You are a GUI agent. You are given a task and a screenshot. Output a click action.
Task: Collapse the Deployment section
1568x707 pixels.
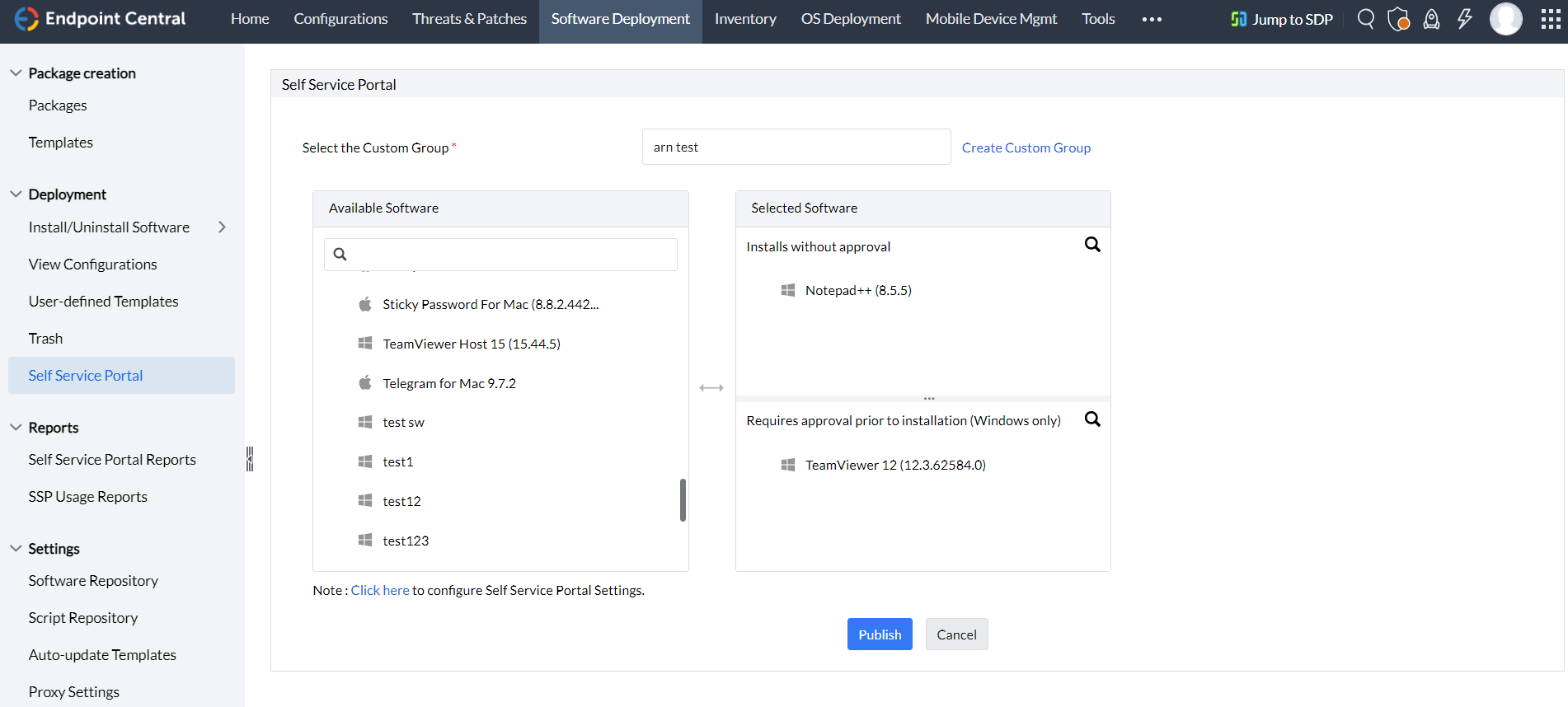[x=16, y=194]
